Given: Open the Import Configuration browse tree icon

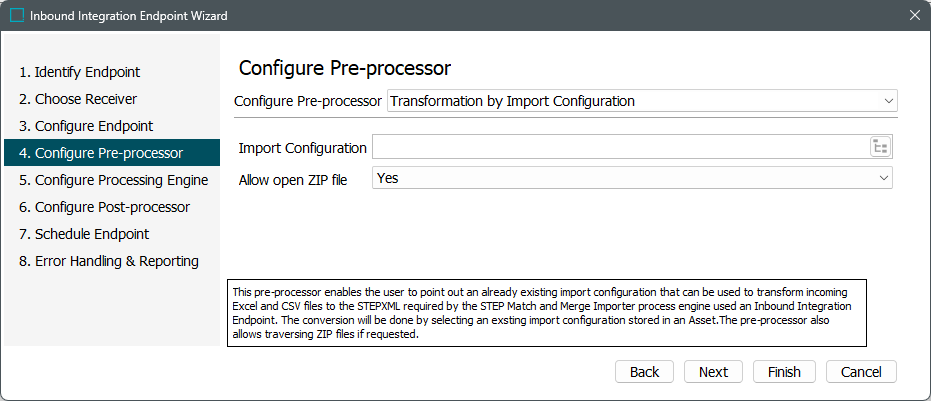Looking at the screenshot, I should (880, 148).
